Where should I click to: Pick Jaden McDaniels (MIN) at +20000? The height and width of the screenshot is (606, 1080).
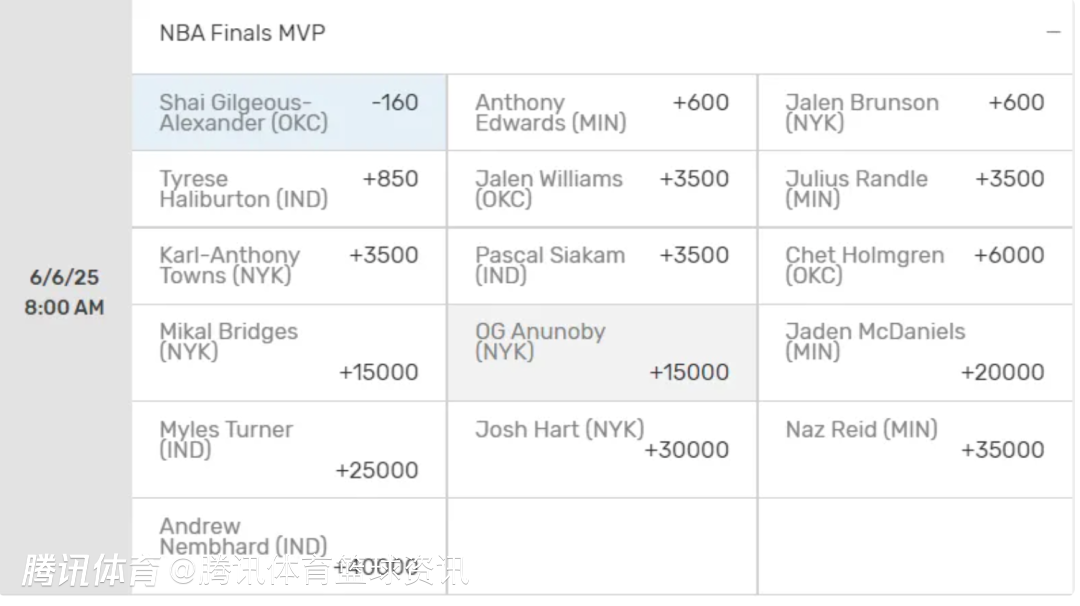(913, 353)
